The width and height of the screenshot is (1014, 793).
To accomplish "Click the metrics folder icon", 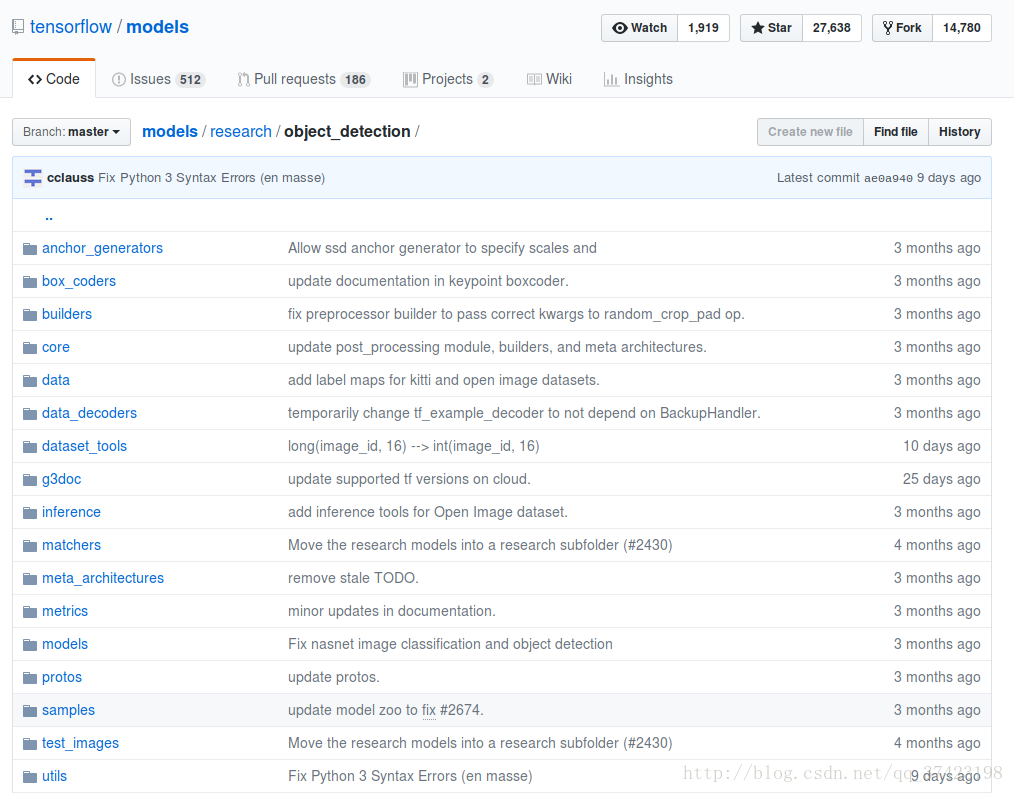I will (x=30, y=612).
